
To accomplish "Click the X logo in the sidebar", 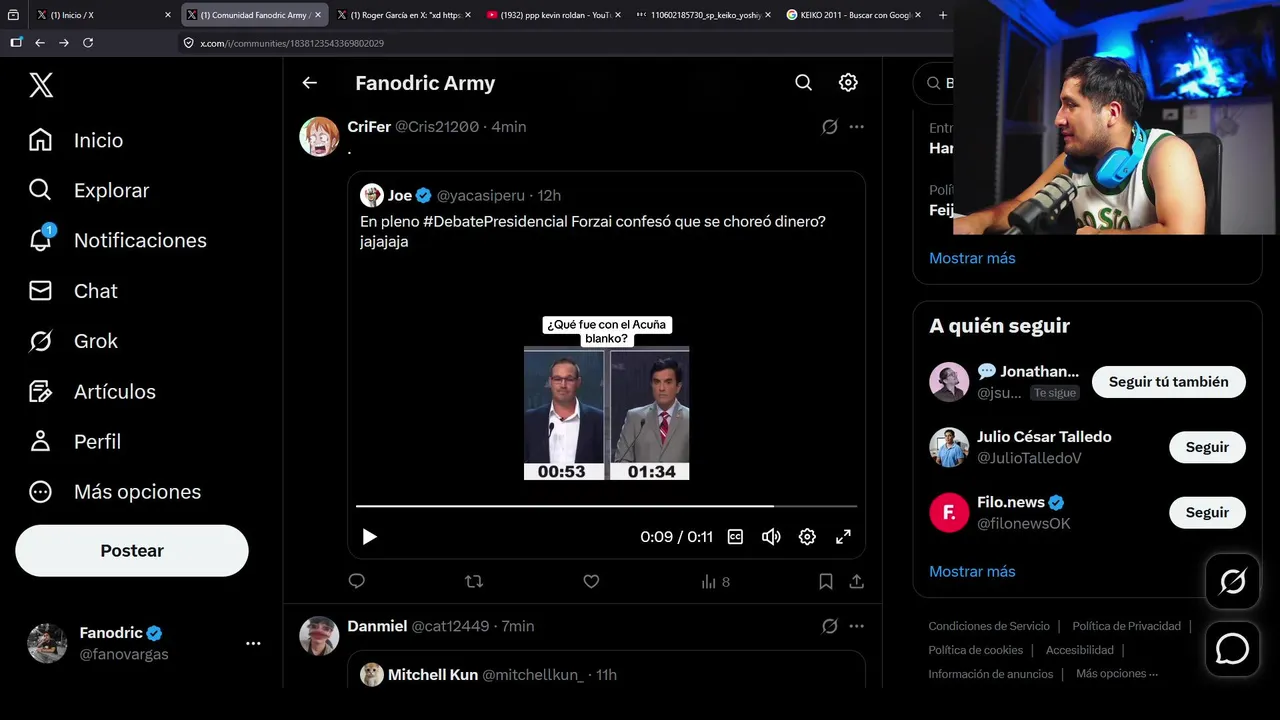I will 41,85.
